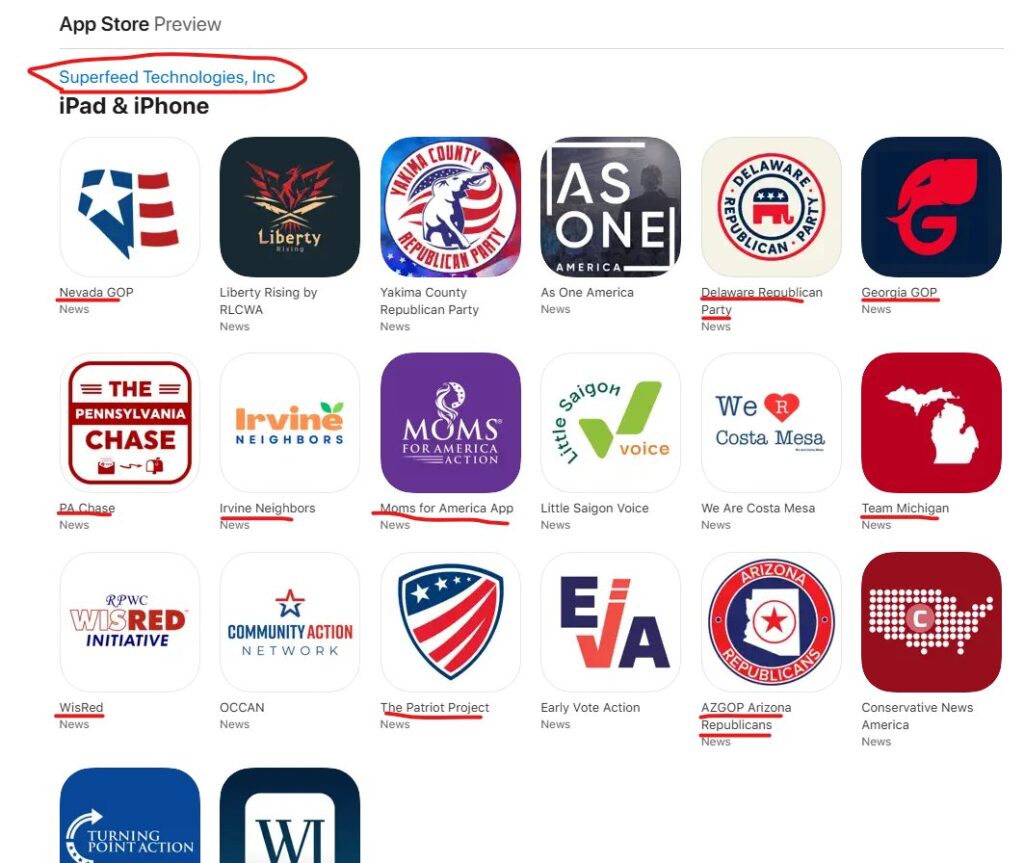The image size is (1024, 863).
Task: Click the Liberty Rising phoenix app icon
Action: (290, 206)
